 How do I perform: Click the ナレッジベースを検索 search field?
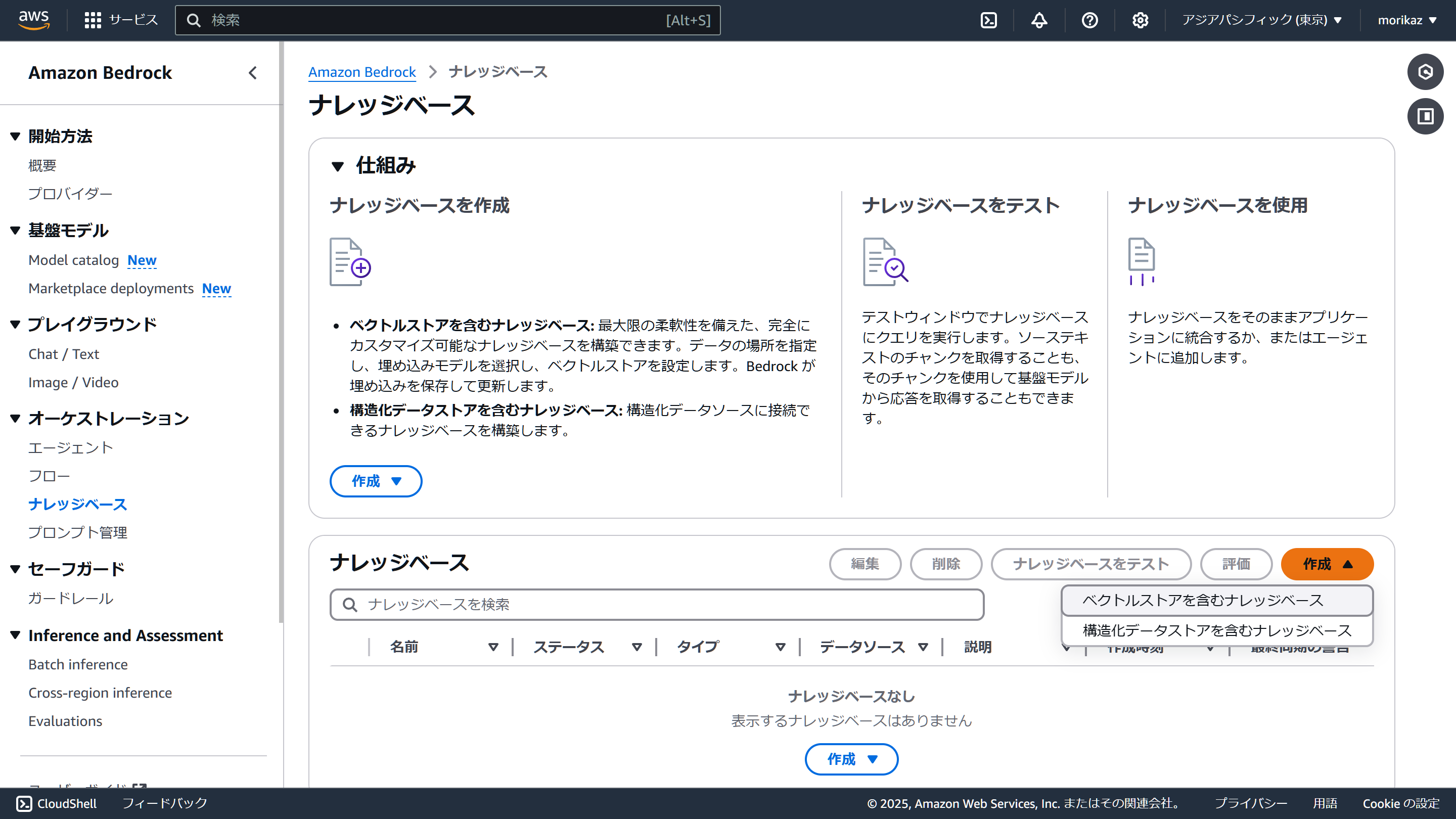(656, 605)
